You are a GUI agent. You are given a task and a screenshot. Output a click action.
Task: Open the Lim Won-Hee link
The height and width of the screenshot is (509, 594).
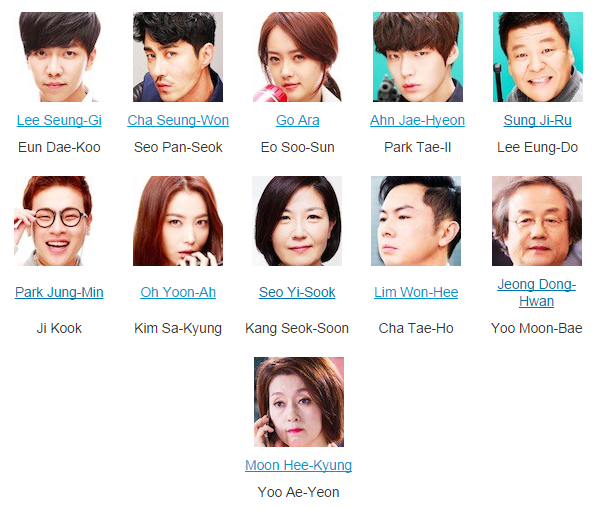(416, 292)
